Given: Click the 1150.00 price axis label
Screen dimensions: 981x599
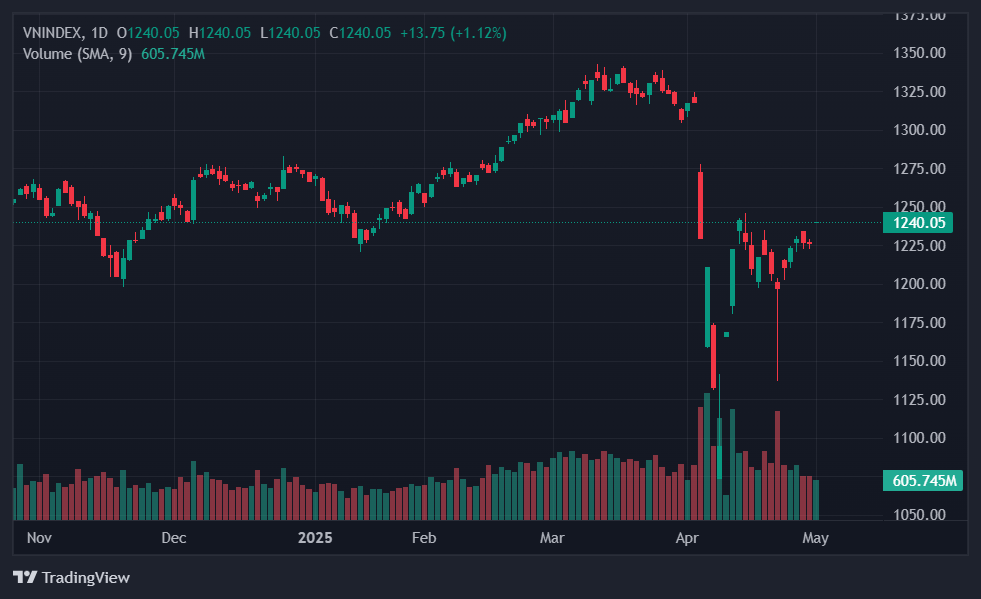Looking at the screenshot, I should (919, 361).
